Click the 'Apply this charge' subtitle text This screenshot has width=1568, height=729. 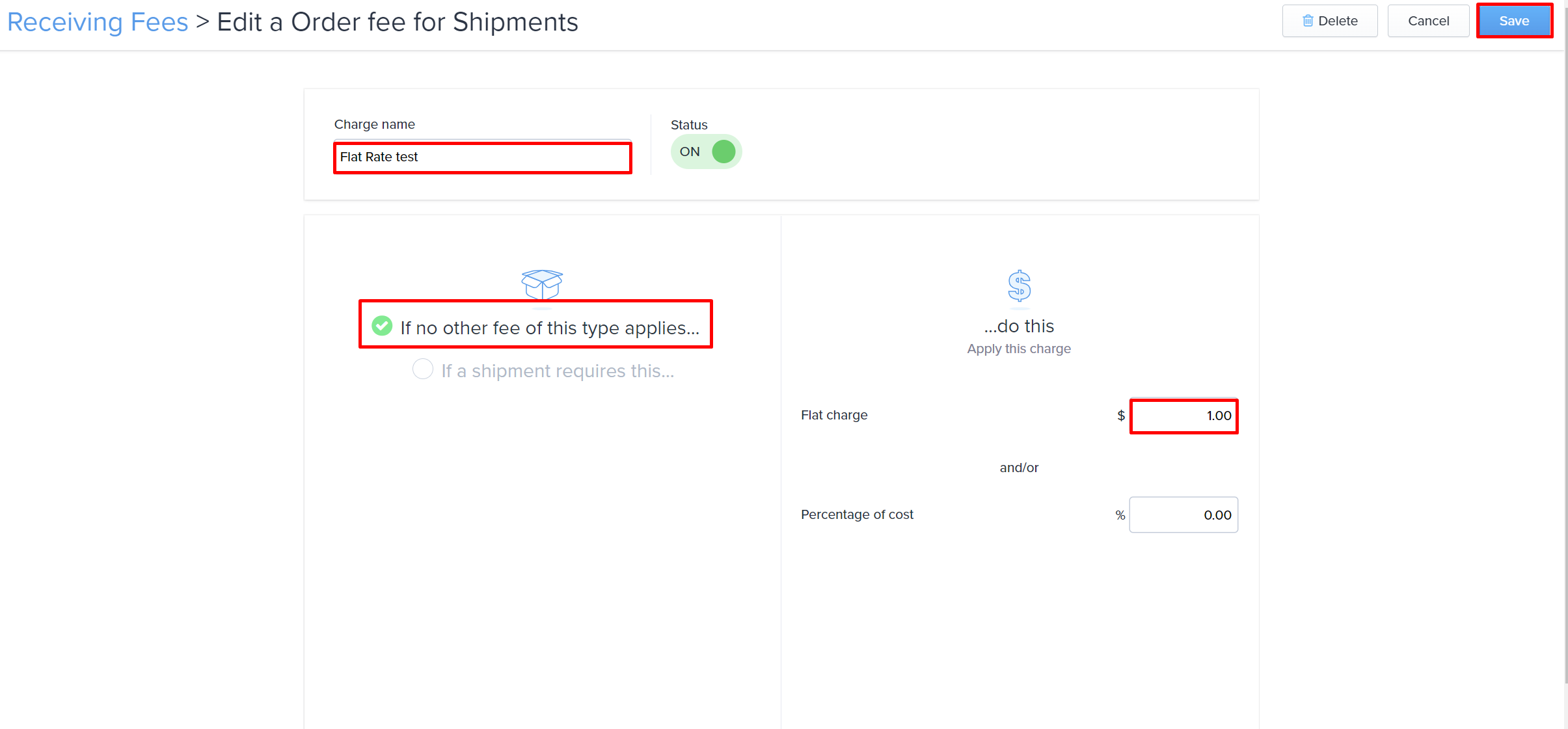coord(1019,349)
